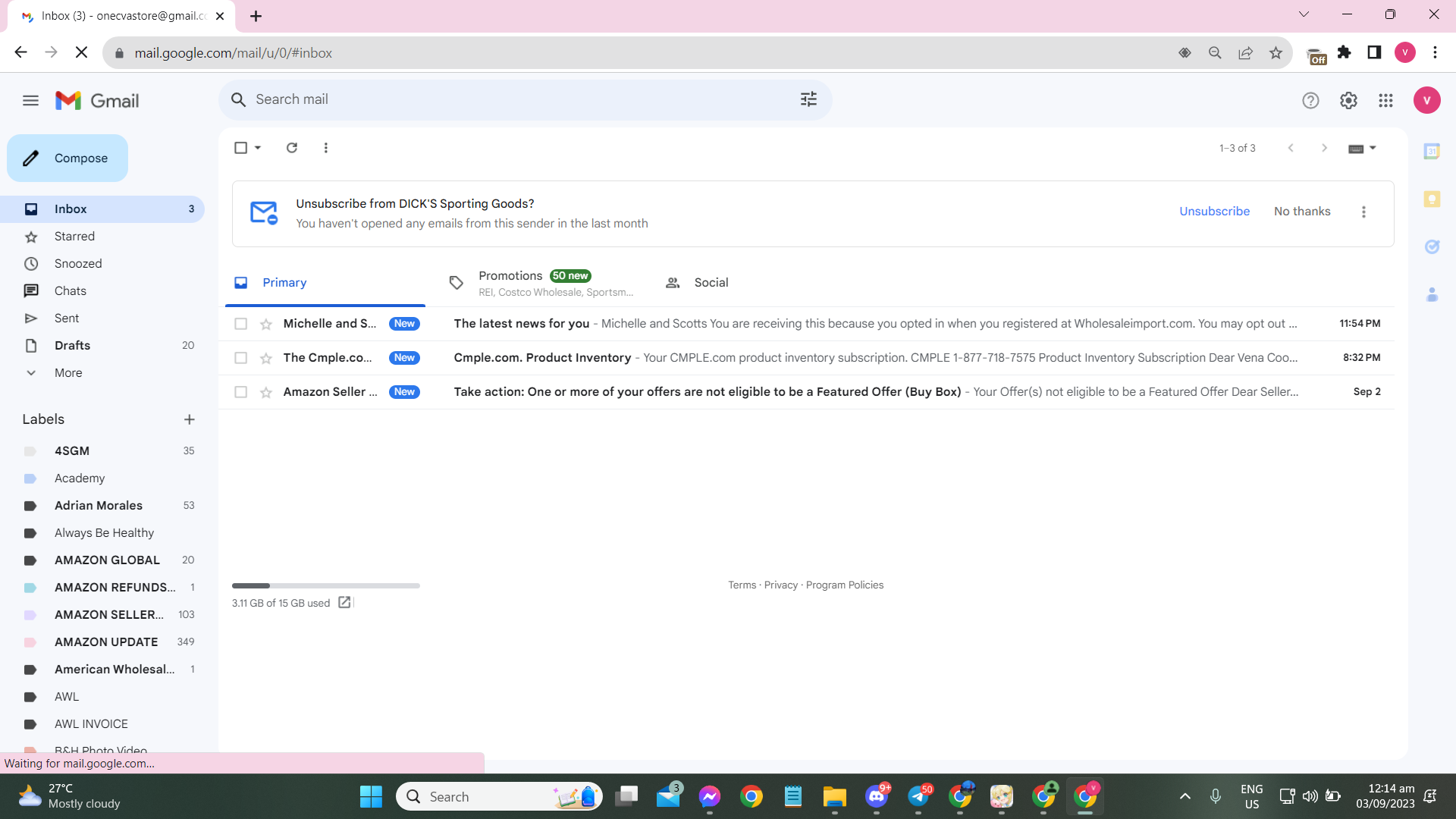Open Chrome side panel icon
This screenshot has height=819, width=1456.
(1374, 52)
